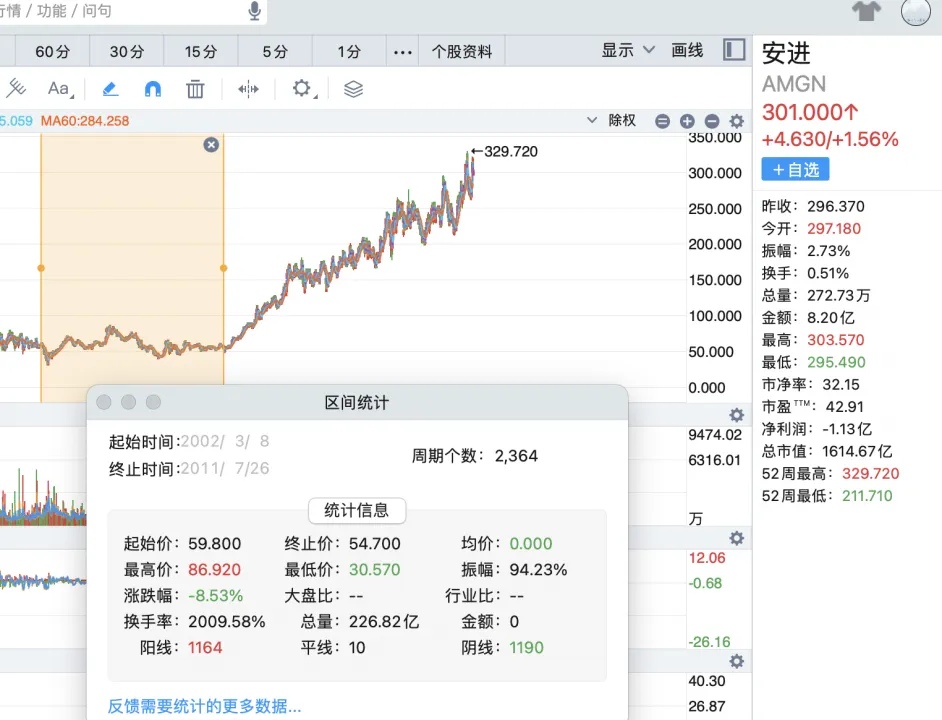
Task: Open the three-dots more periods menu
Action: pyautogui.click(x=403, y=52)
